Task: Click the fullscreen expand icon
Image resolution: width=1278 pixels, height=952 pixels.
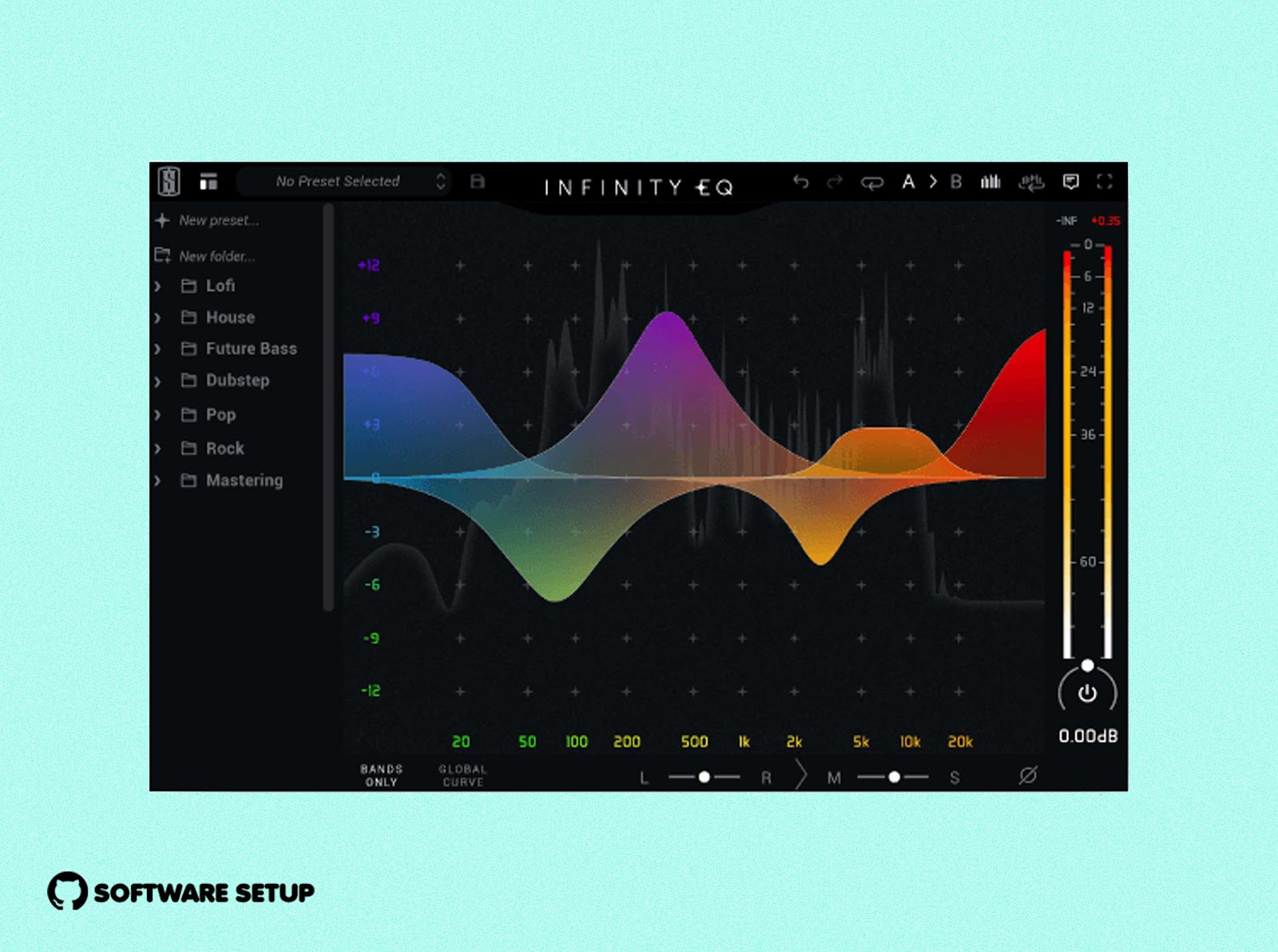Action: tap(1105, 182)
